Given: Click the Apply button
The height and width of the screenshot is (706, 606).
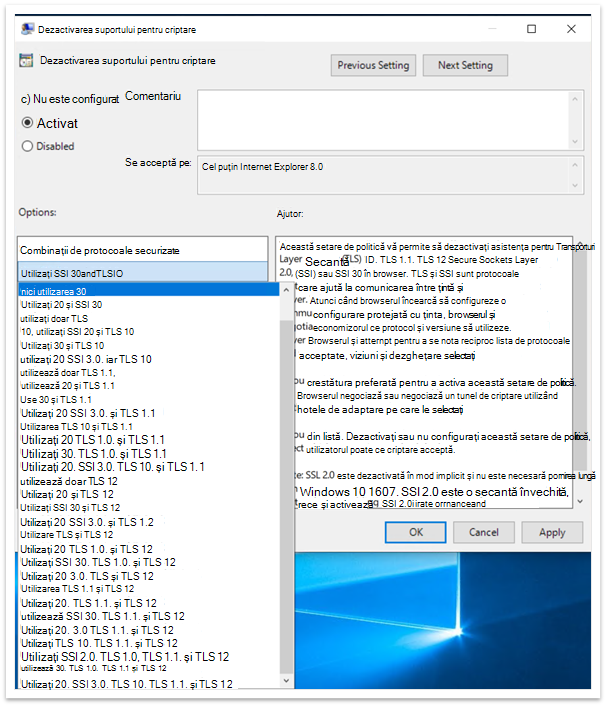Looking at the screenshot, I should pyautogui.click(x=552, y=532).
